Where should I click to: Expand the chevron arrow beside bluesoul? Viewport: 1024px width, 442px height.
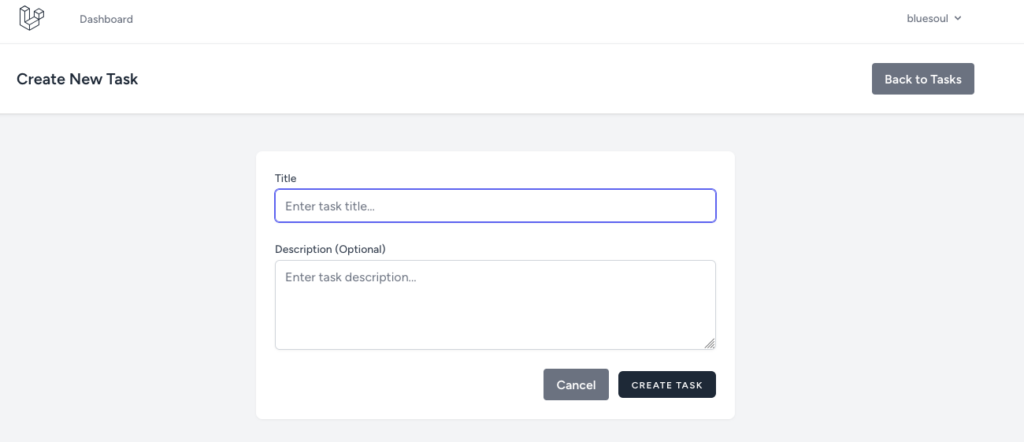click(957, 18)
